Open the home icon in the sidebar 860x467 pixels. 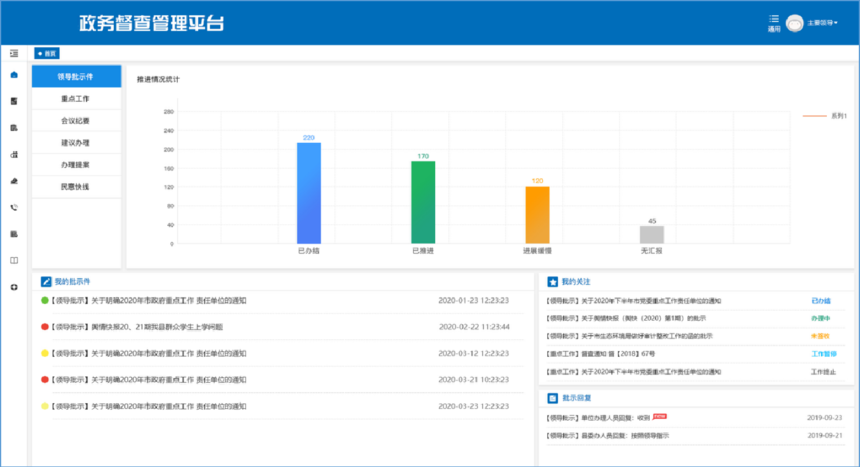pyautogui.click(x=14, y=75)
